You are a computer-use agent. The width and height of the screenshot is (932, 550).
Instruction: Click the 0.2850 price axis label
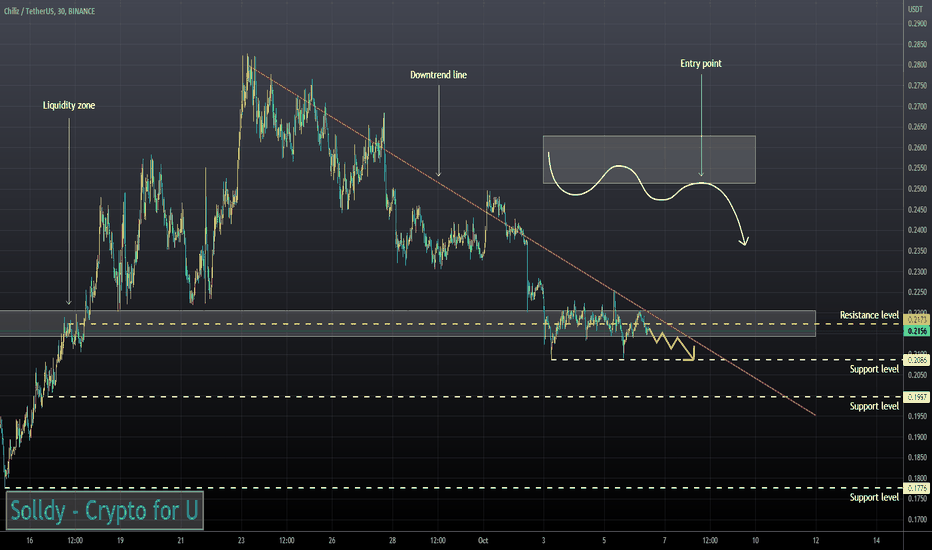coord(917,45)
